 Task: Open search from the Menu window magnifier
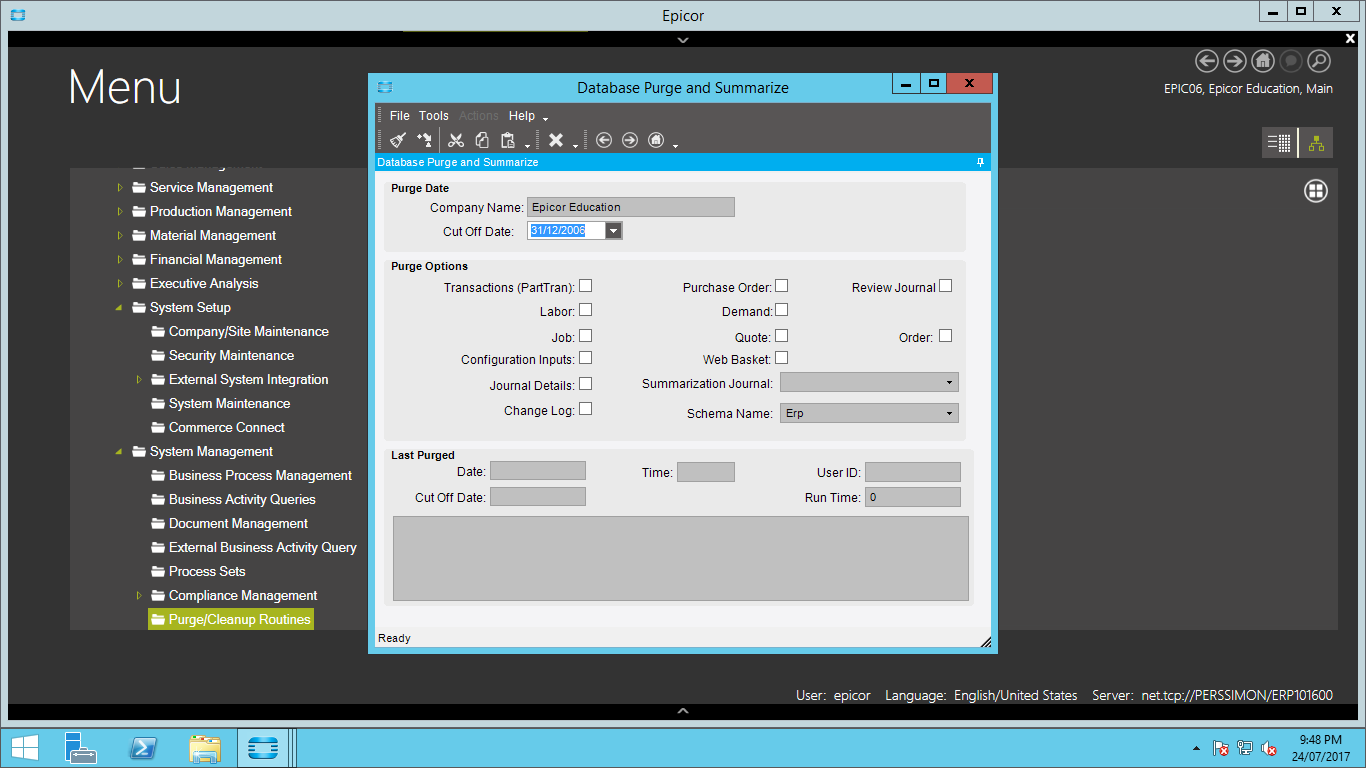pos(1319,61)
